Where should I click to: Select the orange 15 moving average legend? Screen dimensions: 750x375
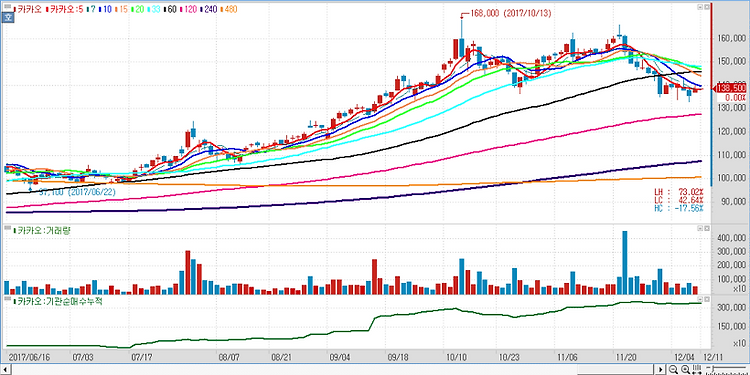[121, 9]
